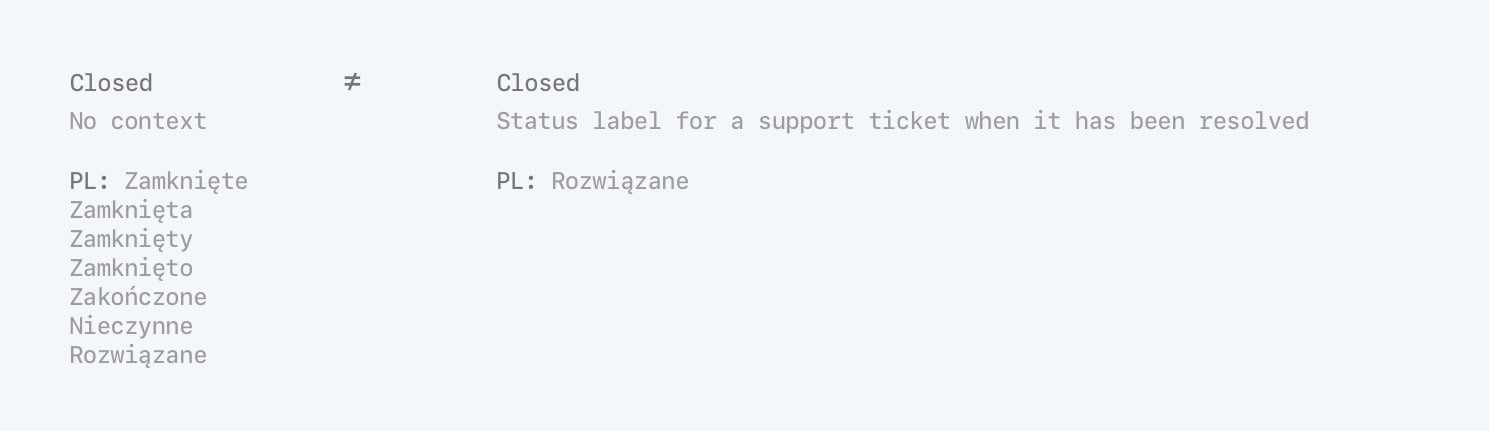The image size is (1489, 431).
Task: Click the "PL:" label in the right column
Action: [517, 181]
